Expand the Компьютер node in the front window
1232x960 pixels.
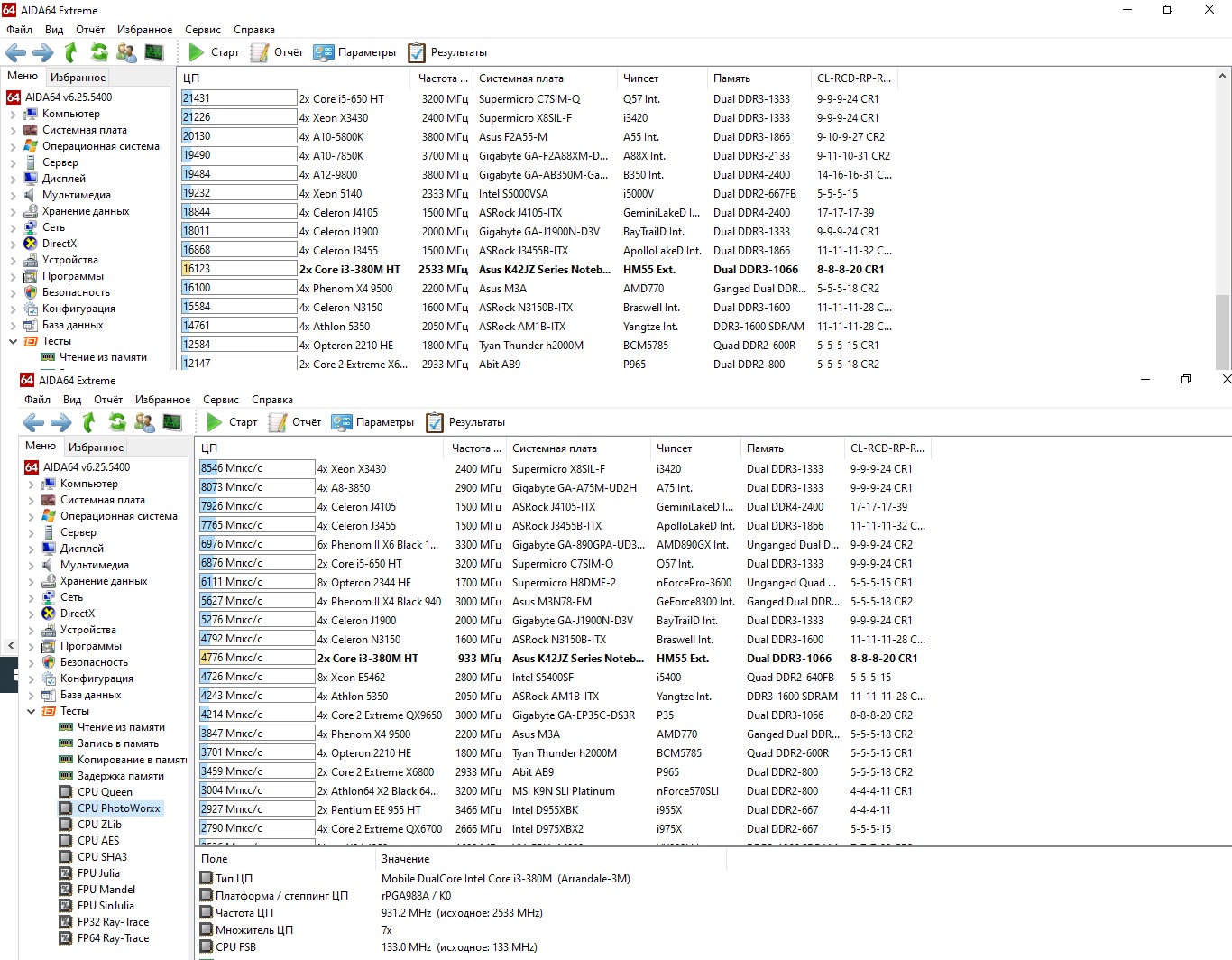pyautogui.click(x=31, y=484)
